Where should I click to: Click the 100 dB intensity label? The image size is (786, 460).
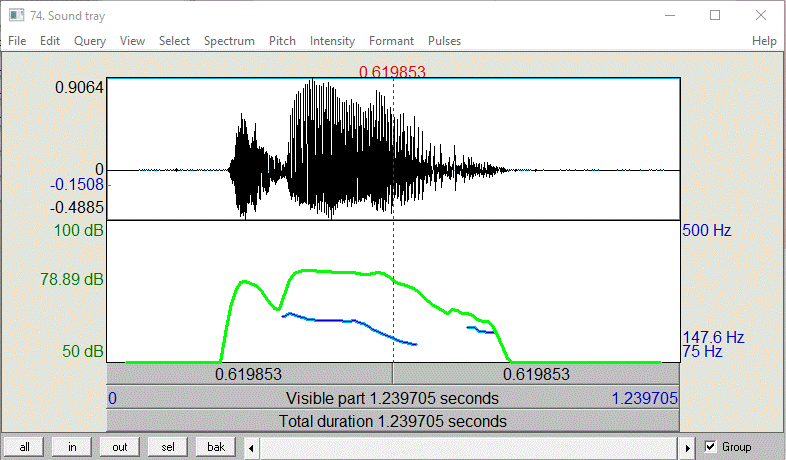coord(78,231)
